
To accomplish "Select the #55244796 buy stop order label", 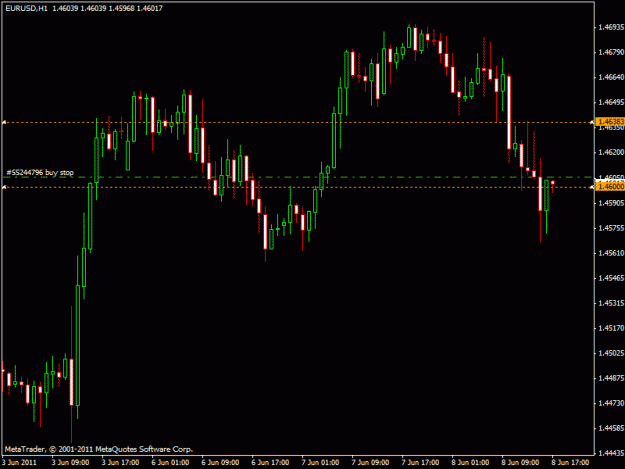I will point(40,173).
